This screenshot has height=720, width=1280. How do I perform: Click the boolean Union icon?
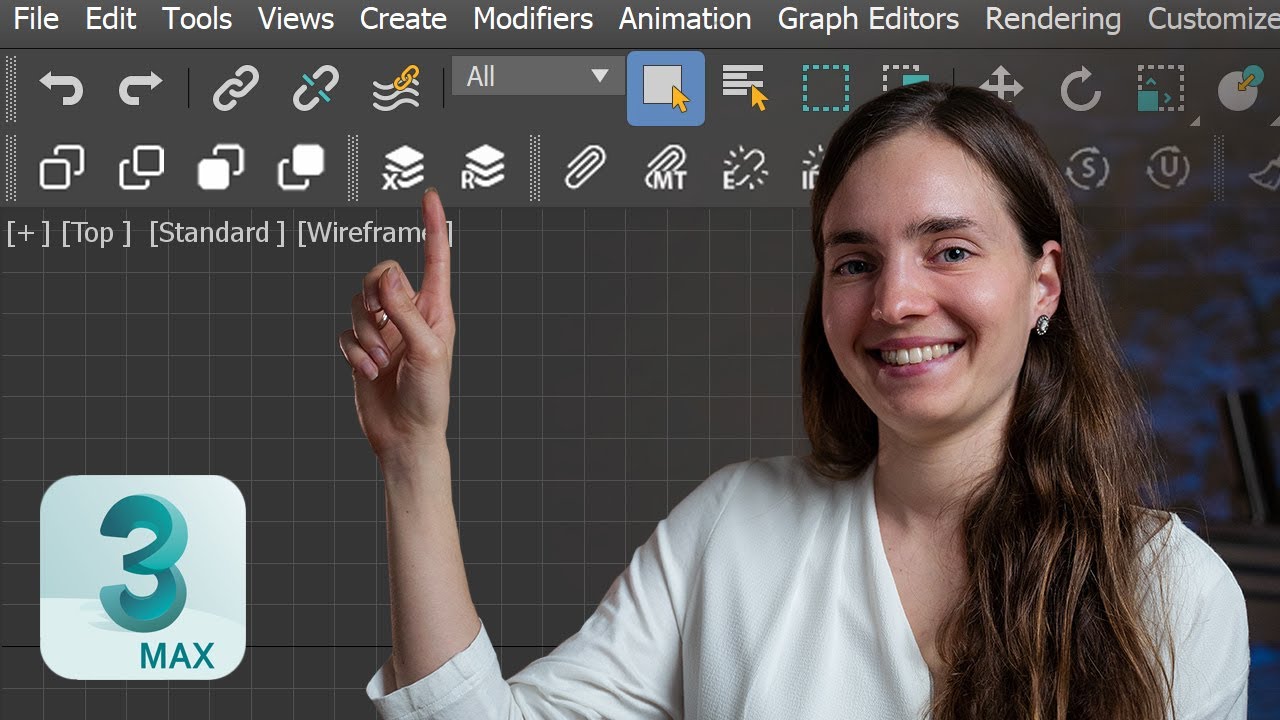click(62, 168)
